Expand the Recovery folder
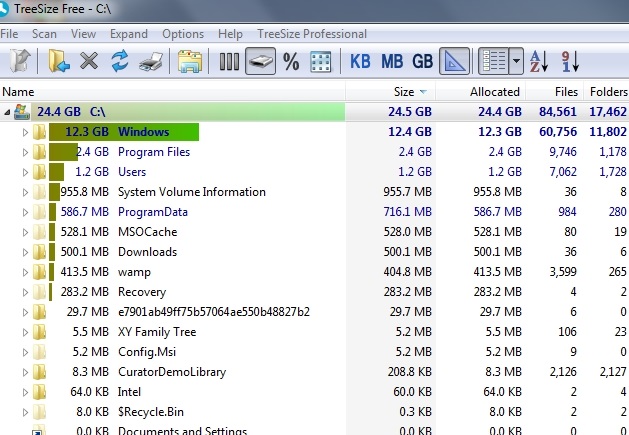 (x=25, y=293)
